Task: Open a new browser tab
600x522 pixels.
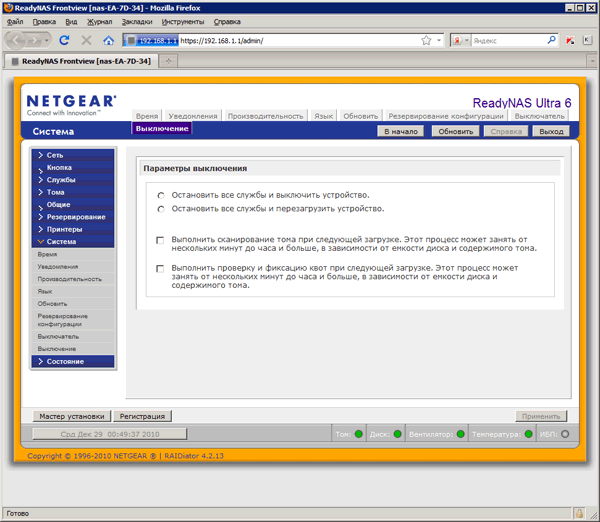Action: click(168, 61)
